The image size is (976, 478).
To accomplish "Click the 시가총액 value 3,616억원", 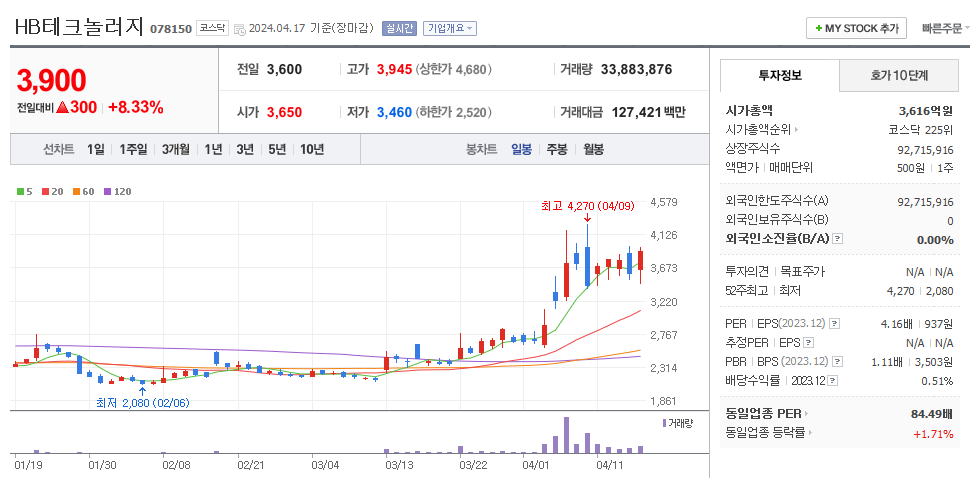I will tap(926, 111).
